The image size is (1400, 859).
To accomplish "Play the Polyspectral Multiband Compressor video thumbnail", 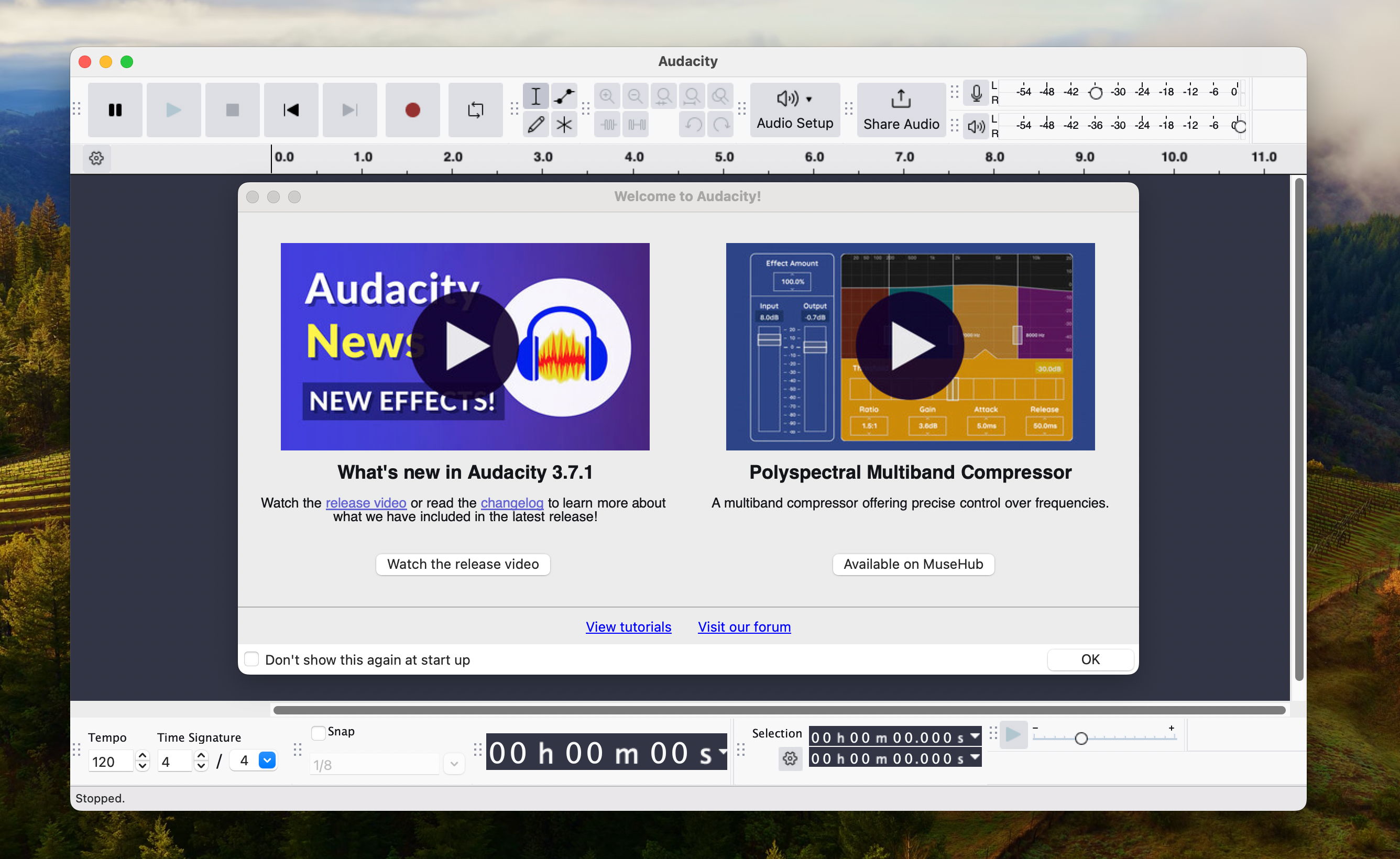I will click(x=910, y=346).
